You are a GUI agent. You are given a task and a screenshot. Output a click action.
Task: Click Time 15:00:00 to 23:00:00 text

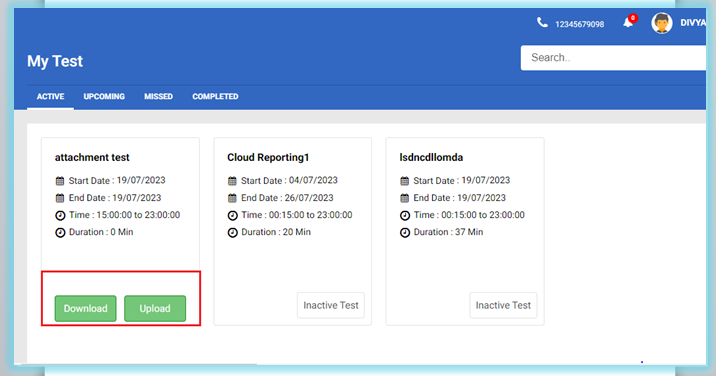click(x=124, y=215)
